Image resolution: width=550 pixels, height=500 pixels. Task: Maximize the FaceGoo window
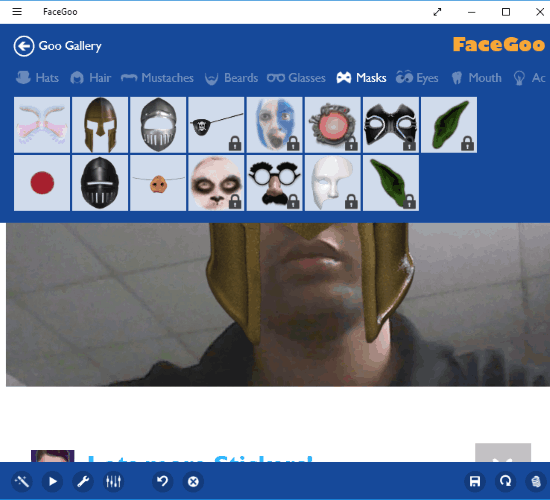[506, 12]
